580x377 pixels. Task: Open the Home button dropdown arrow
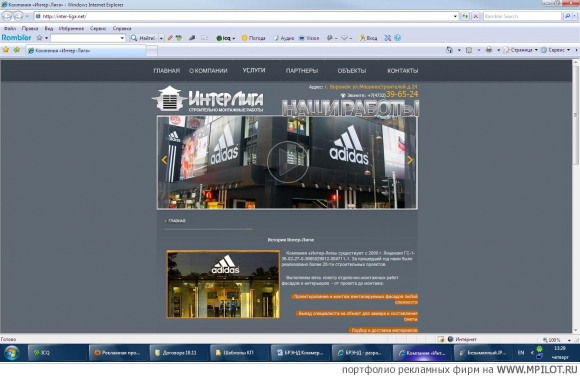[x=459, y=50]
